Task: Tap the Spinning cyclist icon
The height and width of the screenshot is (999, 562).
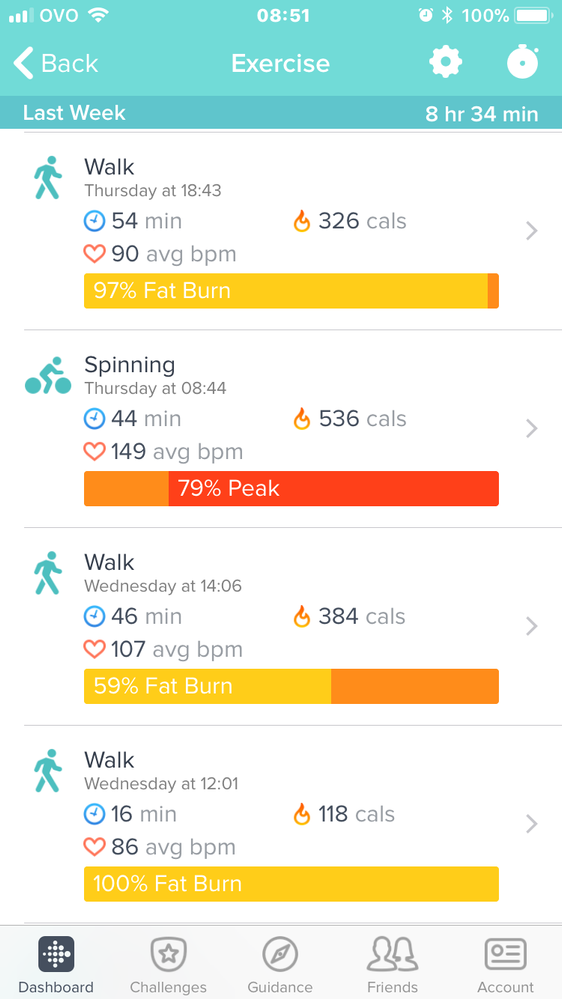Action: tap(48, 375)
